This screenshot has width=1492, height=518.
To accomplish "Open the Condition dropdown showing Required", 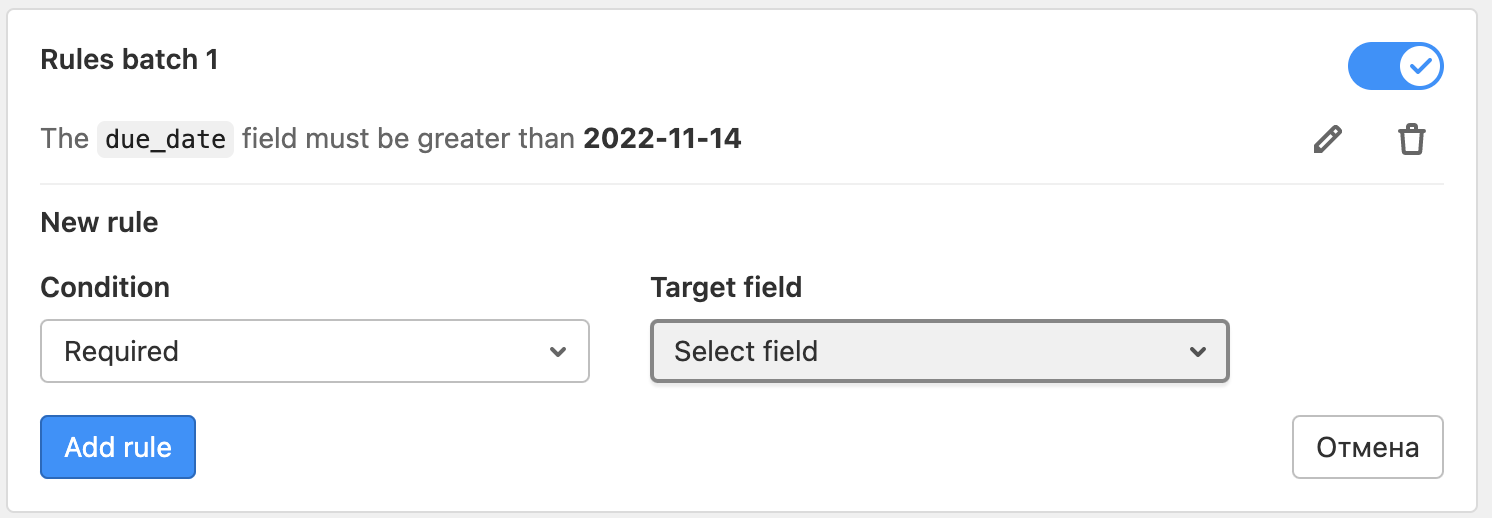I will [x=314, y=351].
